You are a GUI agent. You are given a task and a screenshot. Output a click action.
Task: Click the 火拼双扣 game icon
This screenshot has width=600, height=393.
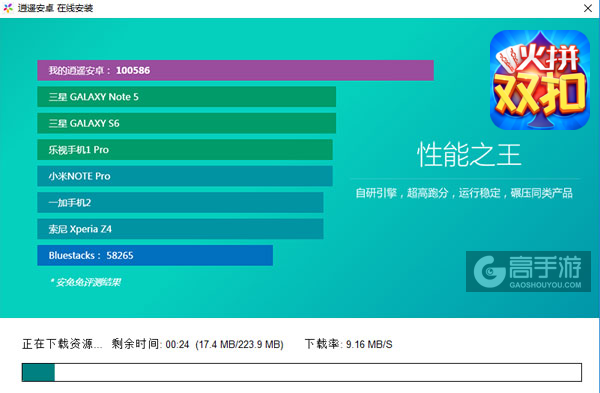[540, 80]
